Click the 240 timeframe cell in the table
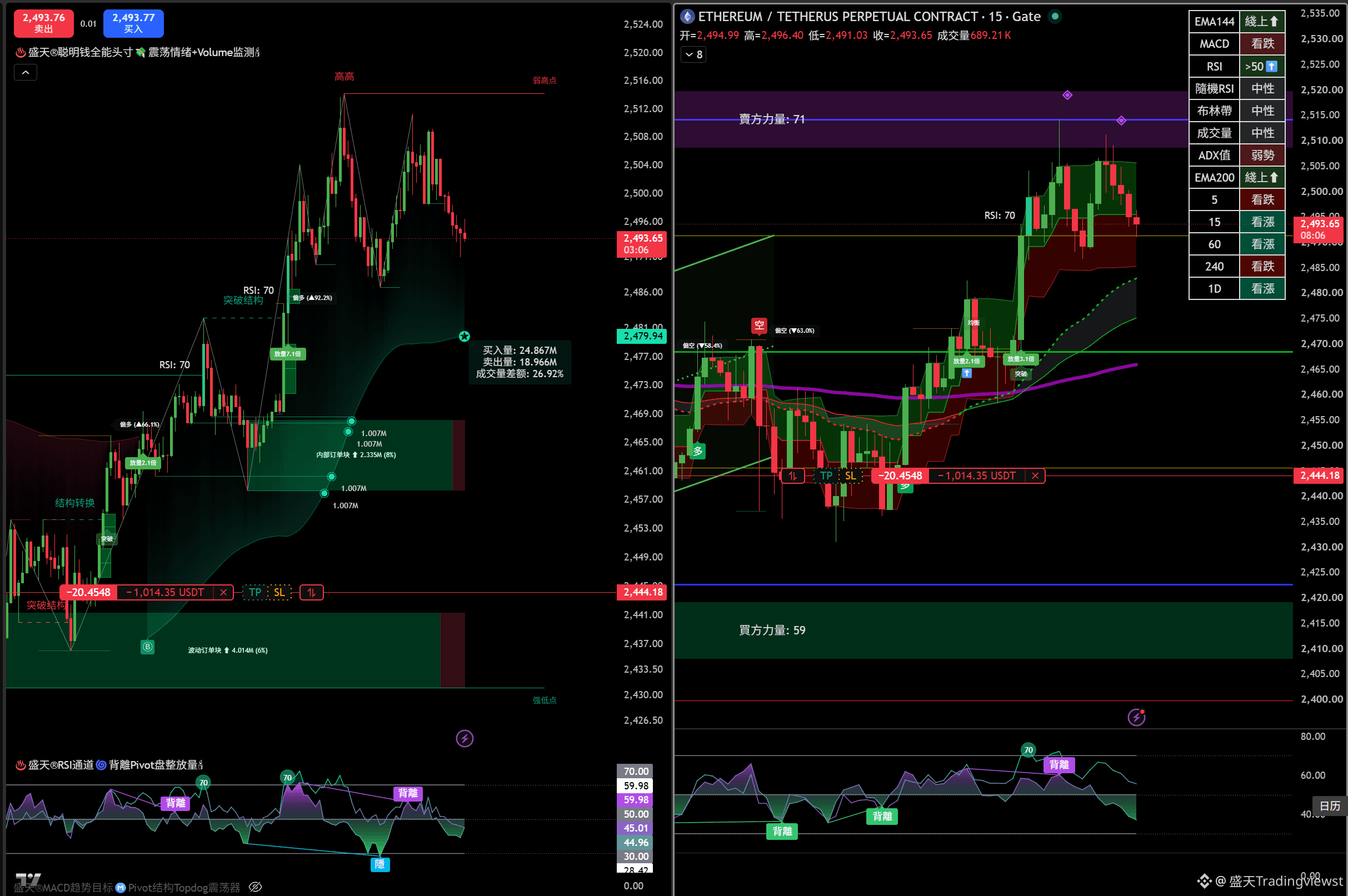This screenshot has width=1348, height=896. tap(1214, 266)
